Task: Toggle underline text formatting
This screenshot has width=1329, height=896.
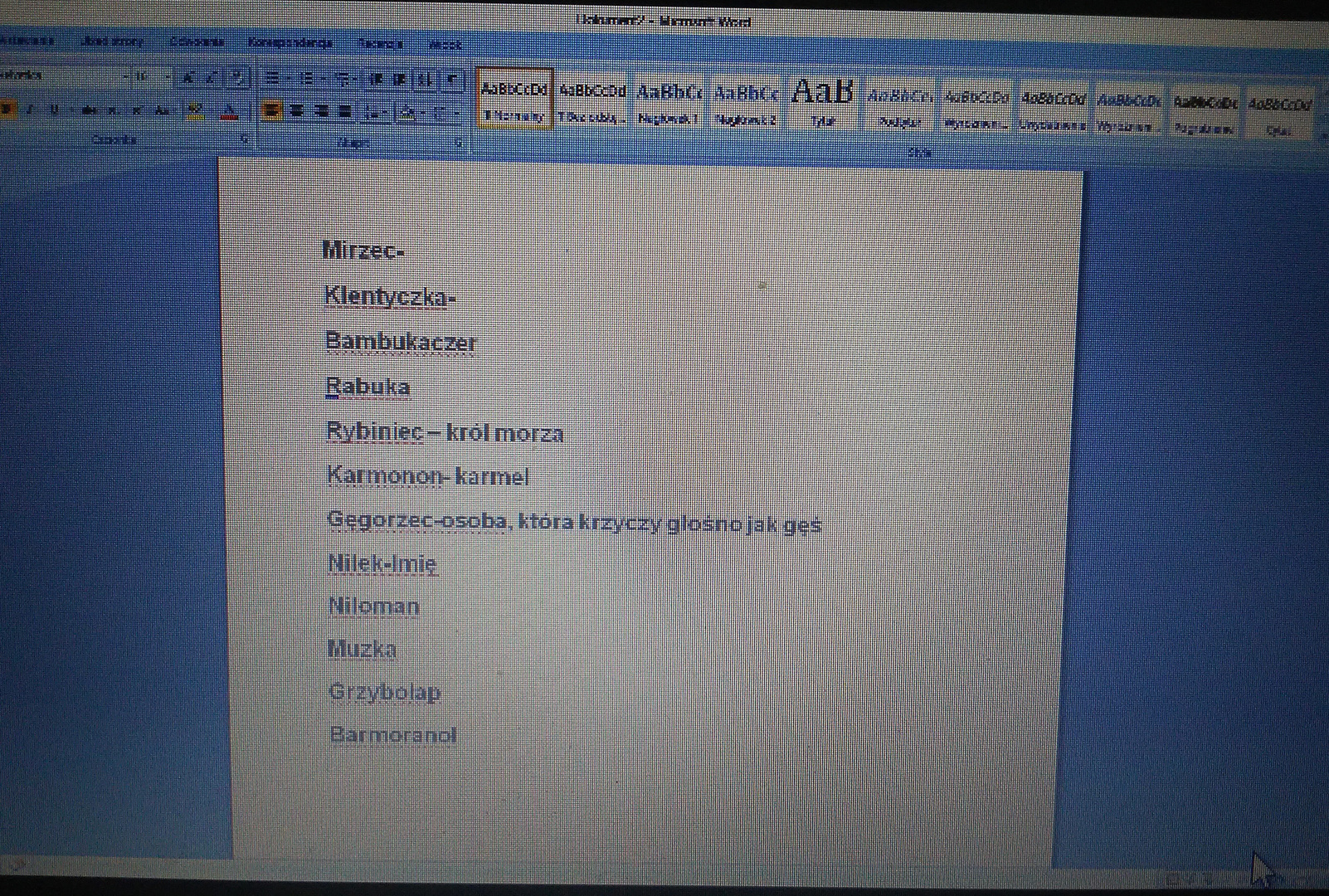Action: click(x=54, y=109)
